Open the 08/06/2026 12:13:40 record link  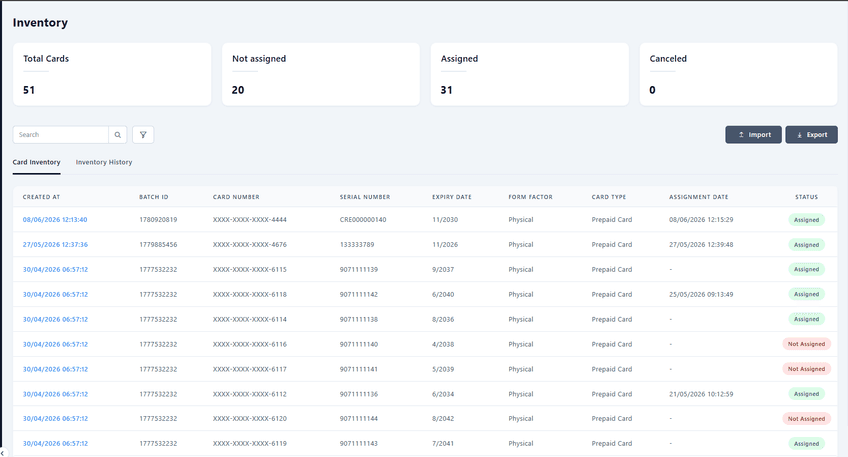point(55,220)
